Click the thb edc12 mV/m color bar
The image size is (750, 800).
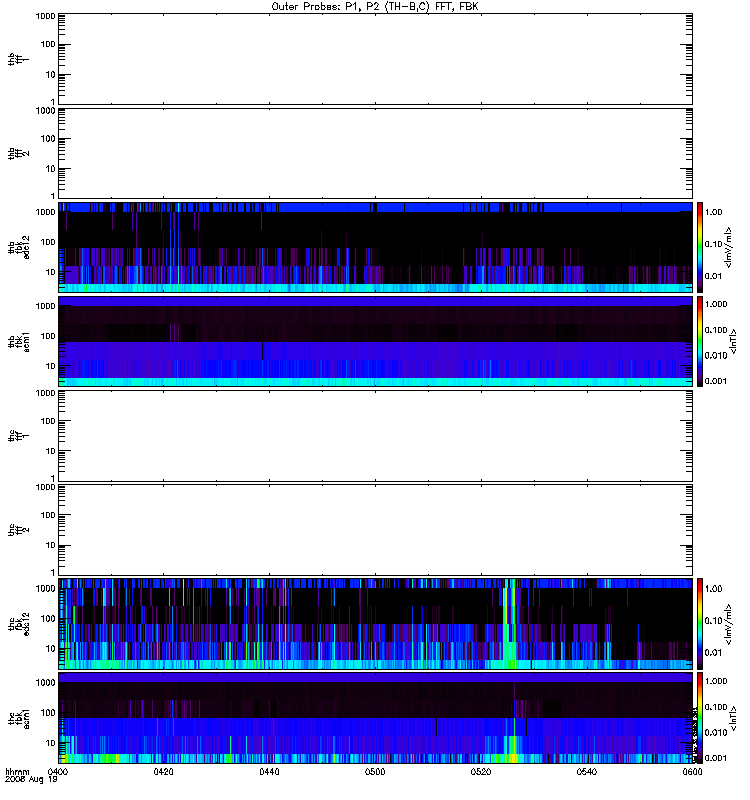(x=700, y=247)
